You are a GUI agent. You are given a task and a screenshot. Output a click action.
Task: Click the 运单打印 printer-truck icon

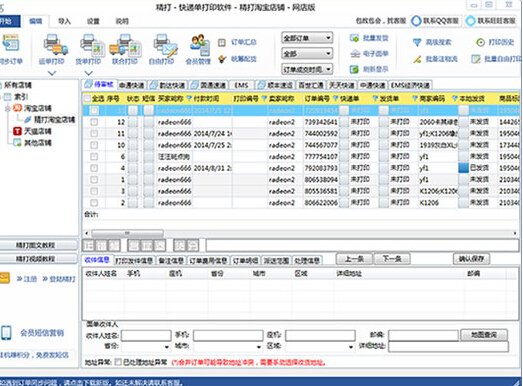pos(55,45)
